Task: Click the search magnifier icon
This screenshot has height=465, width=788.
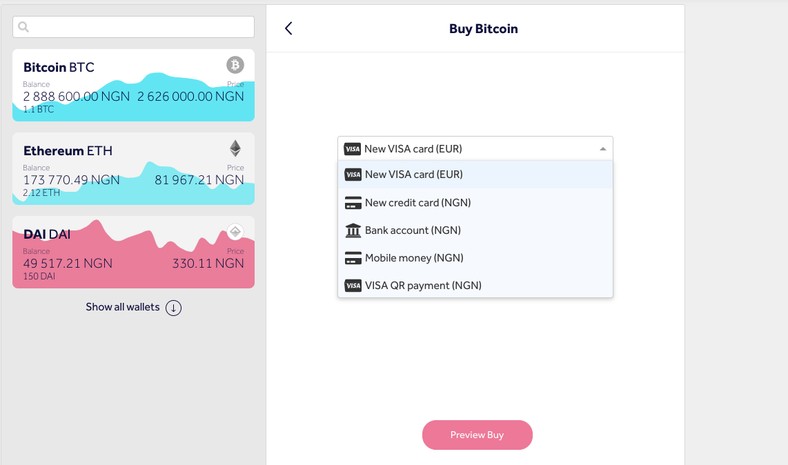Action: (x=24, y=27)
